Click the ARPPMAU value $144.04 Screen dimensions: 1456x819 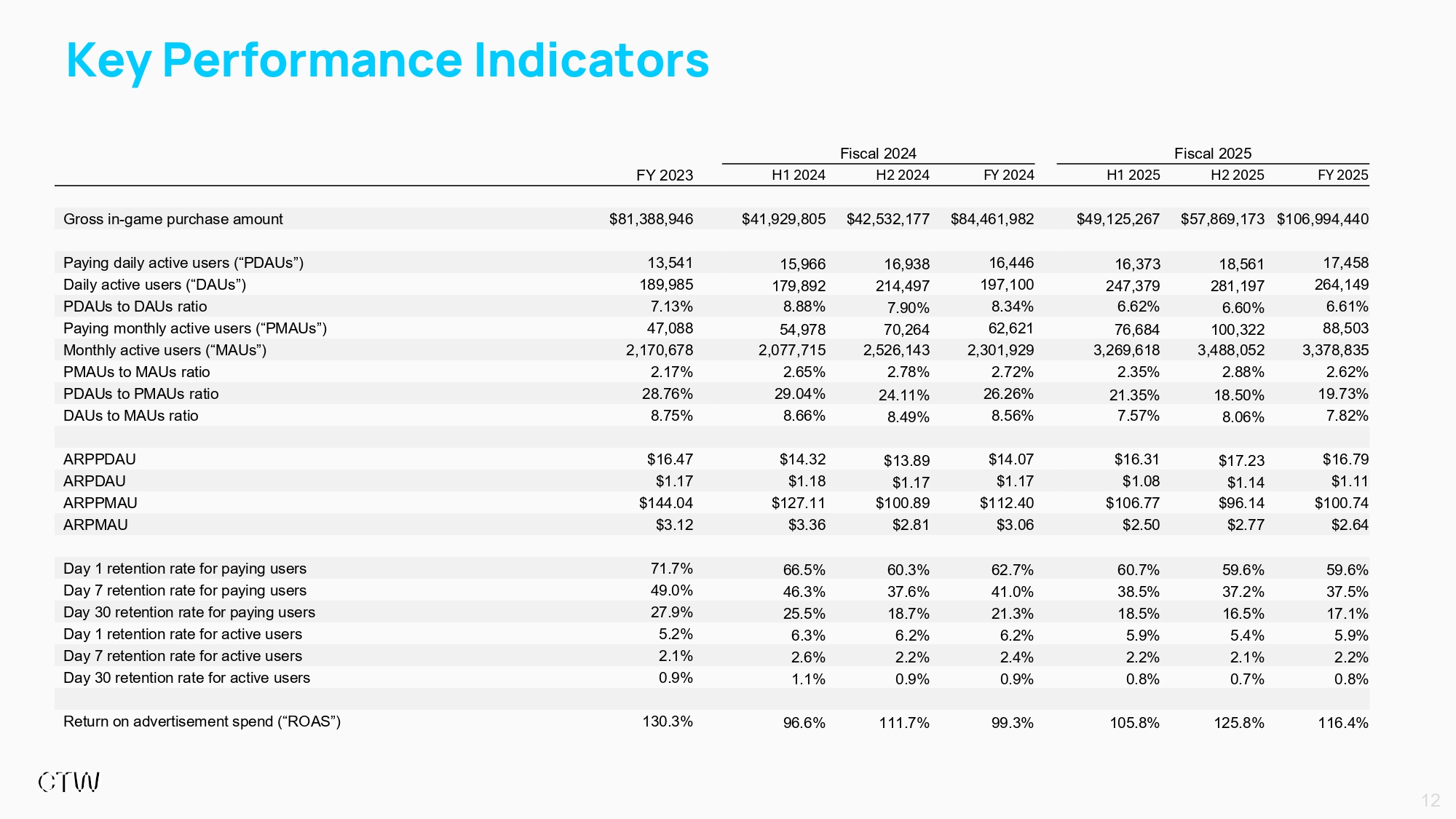coord(665,503)
